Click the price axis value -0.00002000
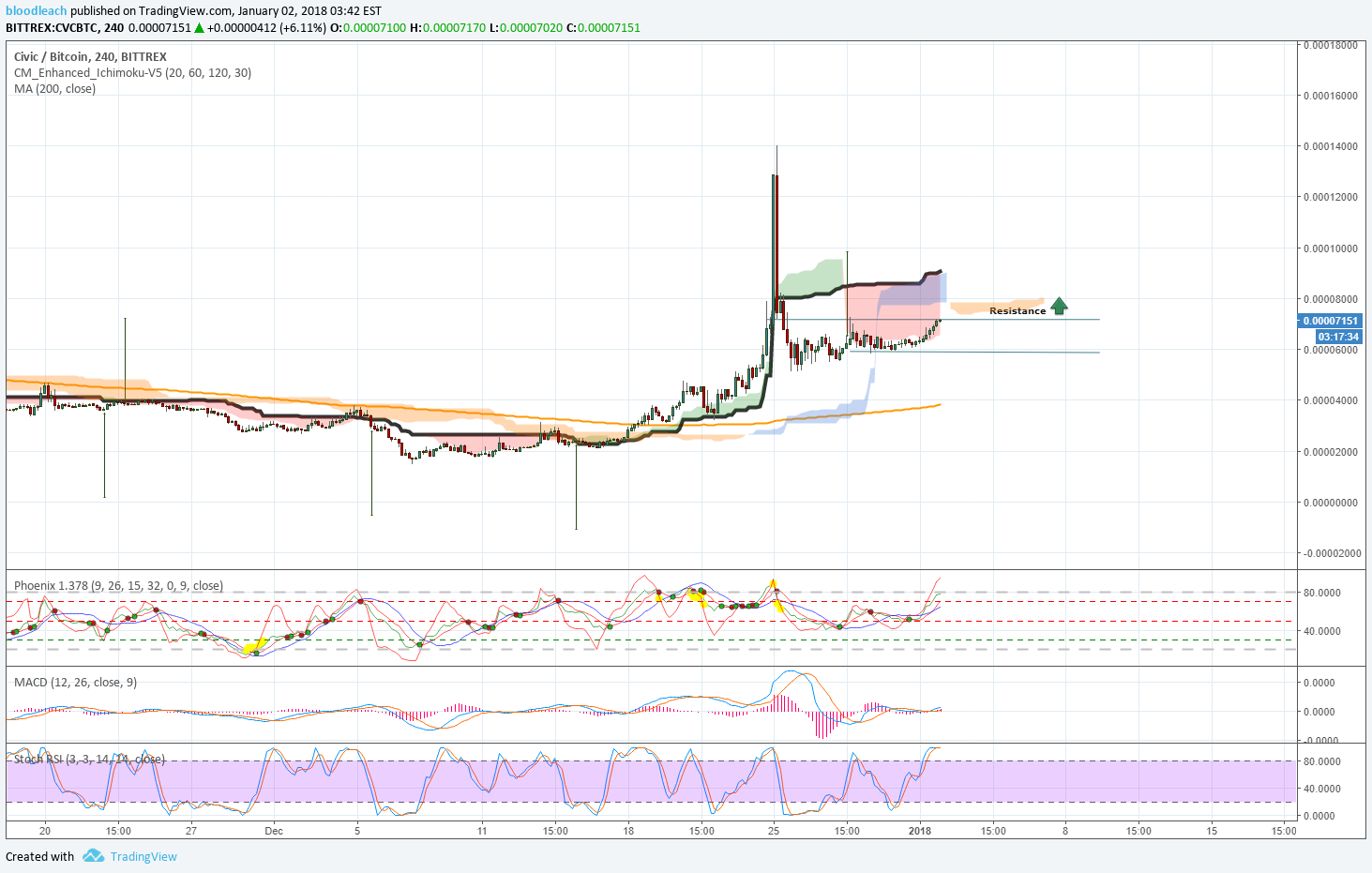 1330,553
